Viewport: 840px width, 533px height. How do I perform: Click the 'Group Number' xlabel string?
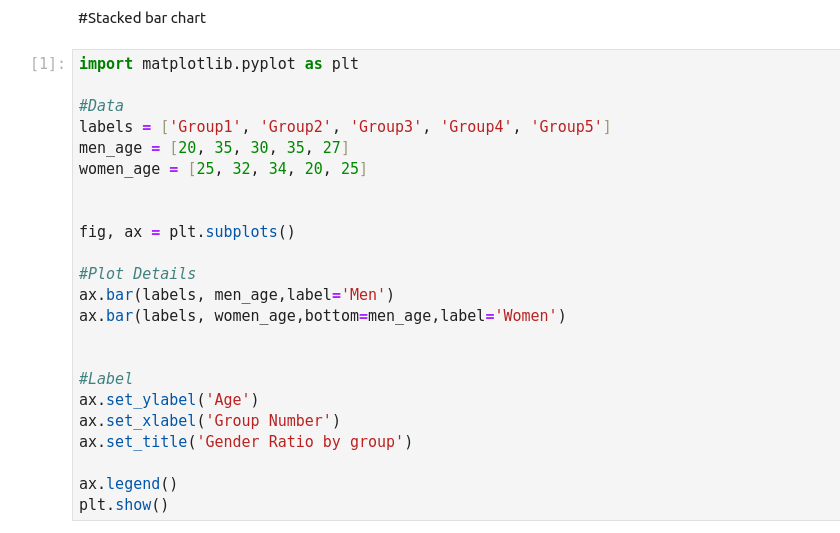tap(268, 421)
